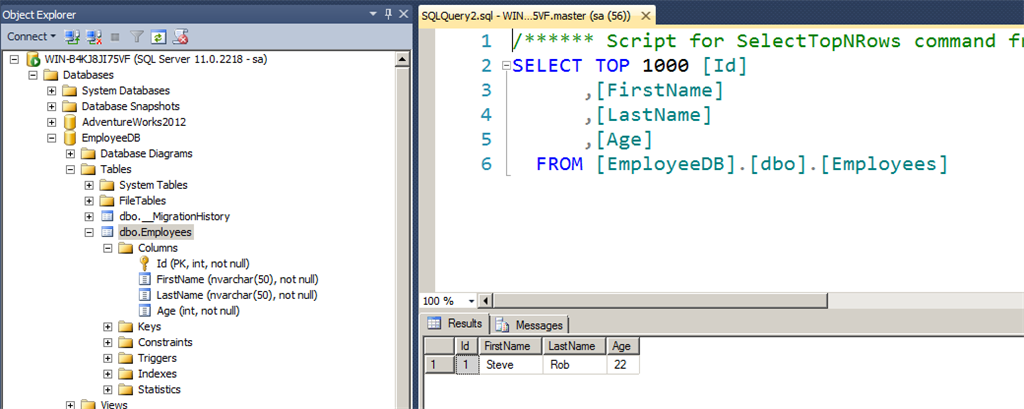Expand the dbo.__MigrationHistory table
Viewport: 1024px width, 409px height.
[x=89, y=217]
